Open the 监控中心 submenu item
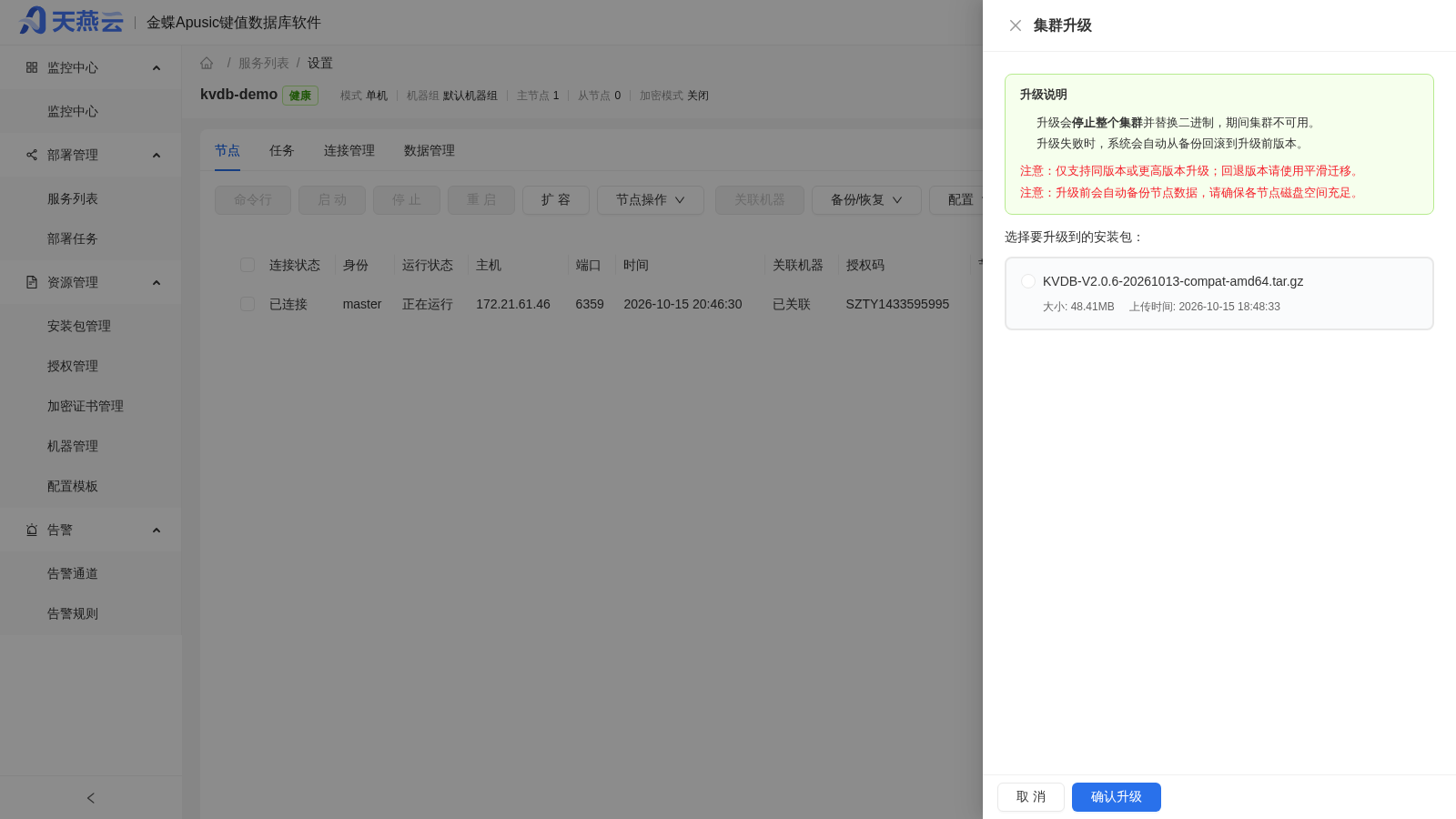This screenshot has width=1456, height=819. (x=73, y=111)
